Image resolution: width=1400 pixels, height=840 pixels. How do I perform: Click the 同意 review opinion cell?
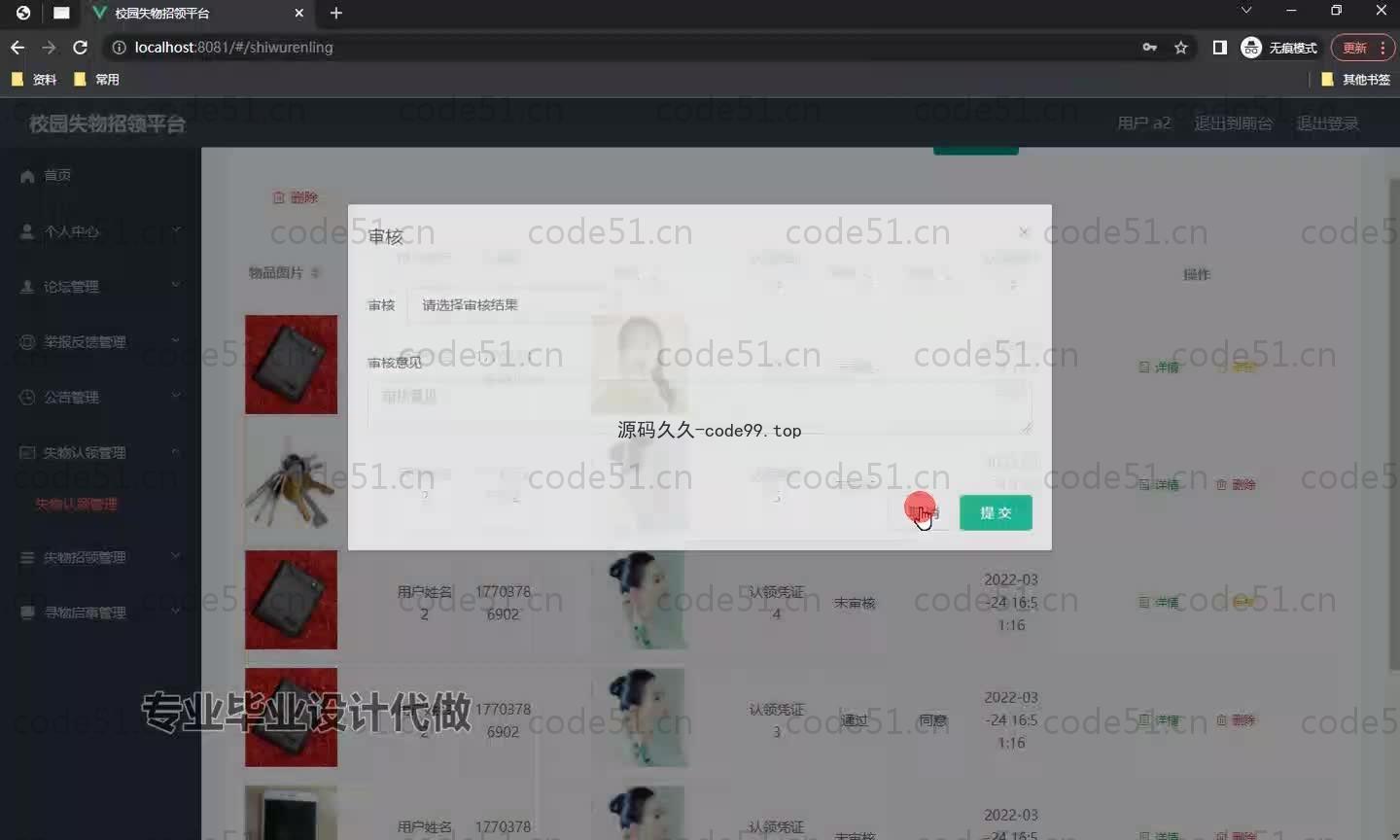click(932, 720)
